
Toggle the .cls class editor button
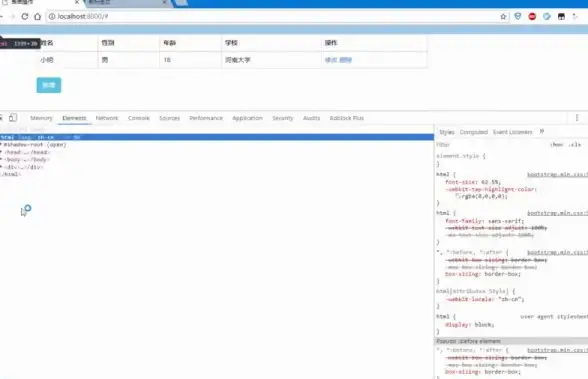(574, 144)
